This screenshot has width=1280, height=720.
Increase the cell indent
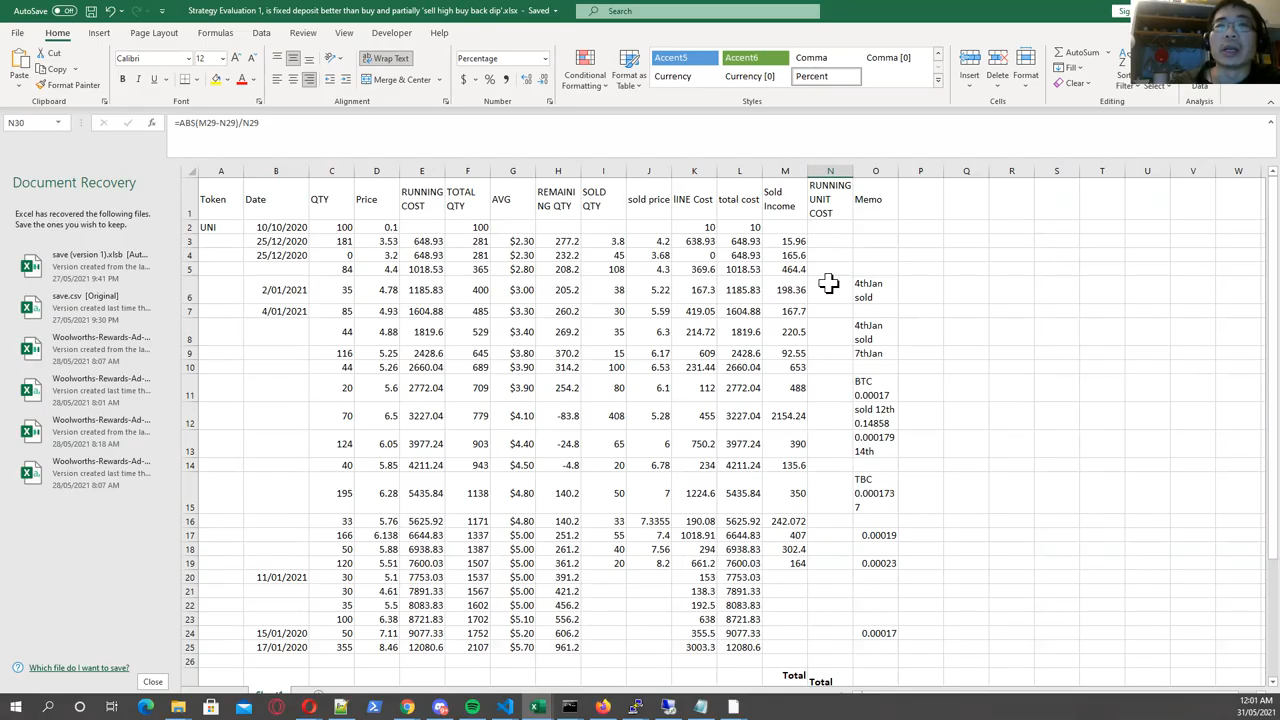pos(346,79)
